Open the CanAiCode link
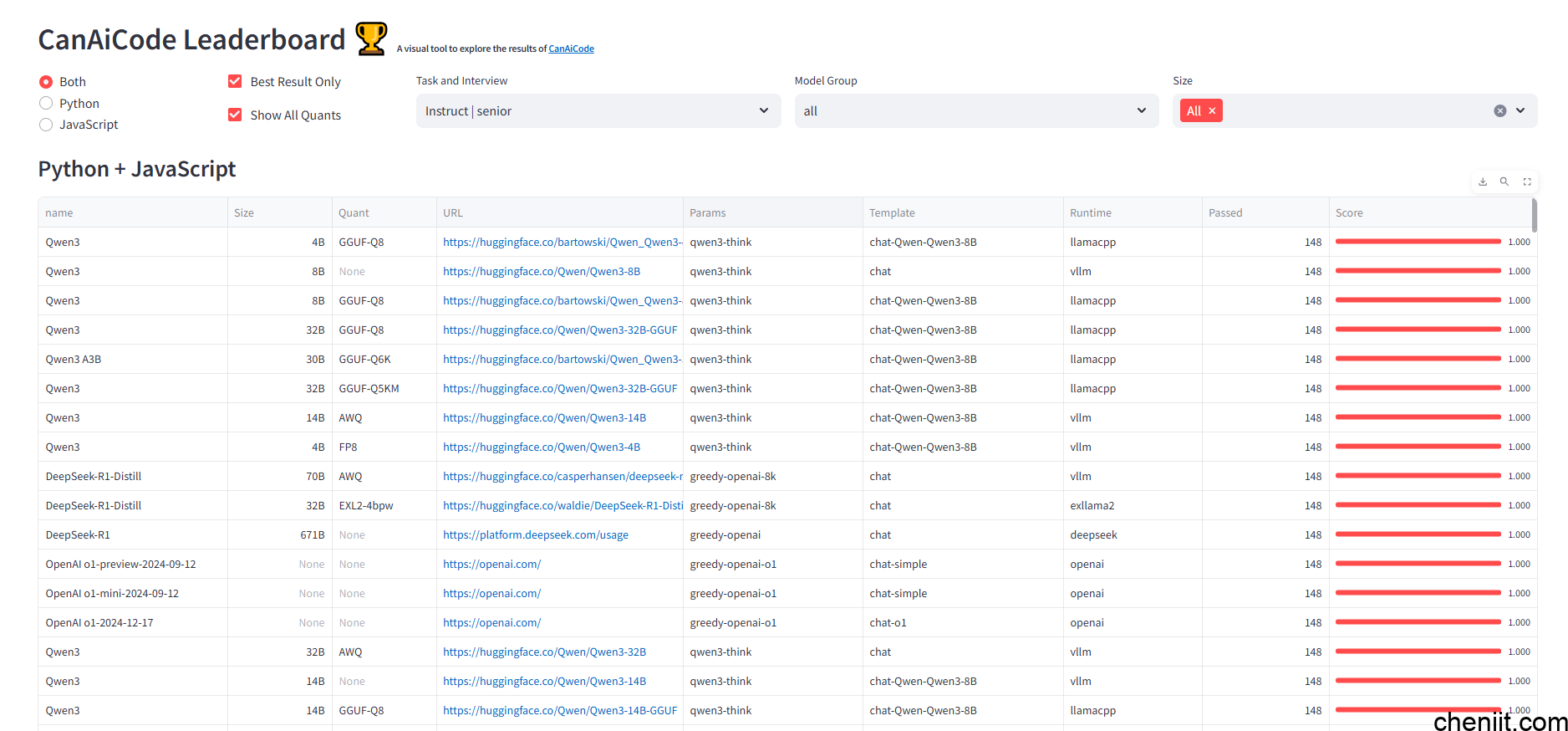 point(571,49)
